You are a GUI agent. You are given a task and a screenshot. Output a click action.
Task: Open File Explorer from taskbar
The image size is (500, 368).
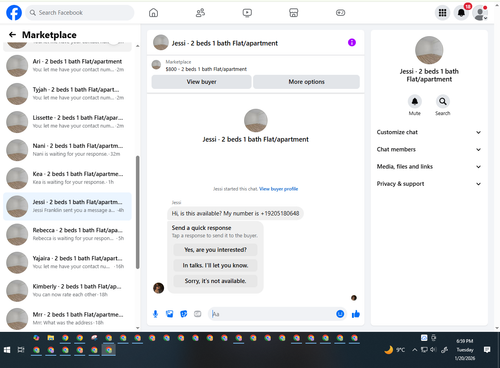(51, 338)
